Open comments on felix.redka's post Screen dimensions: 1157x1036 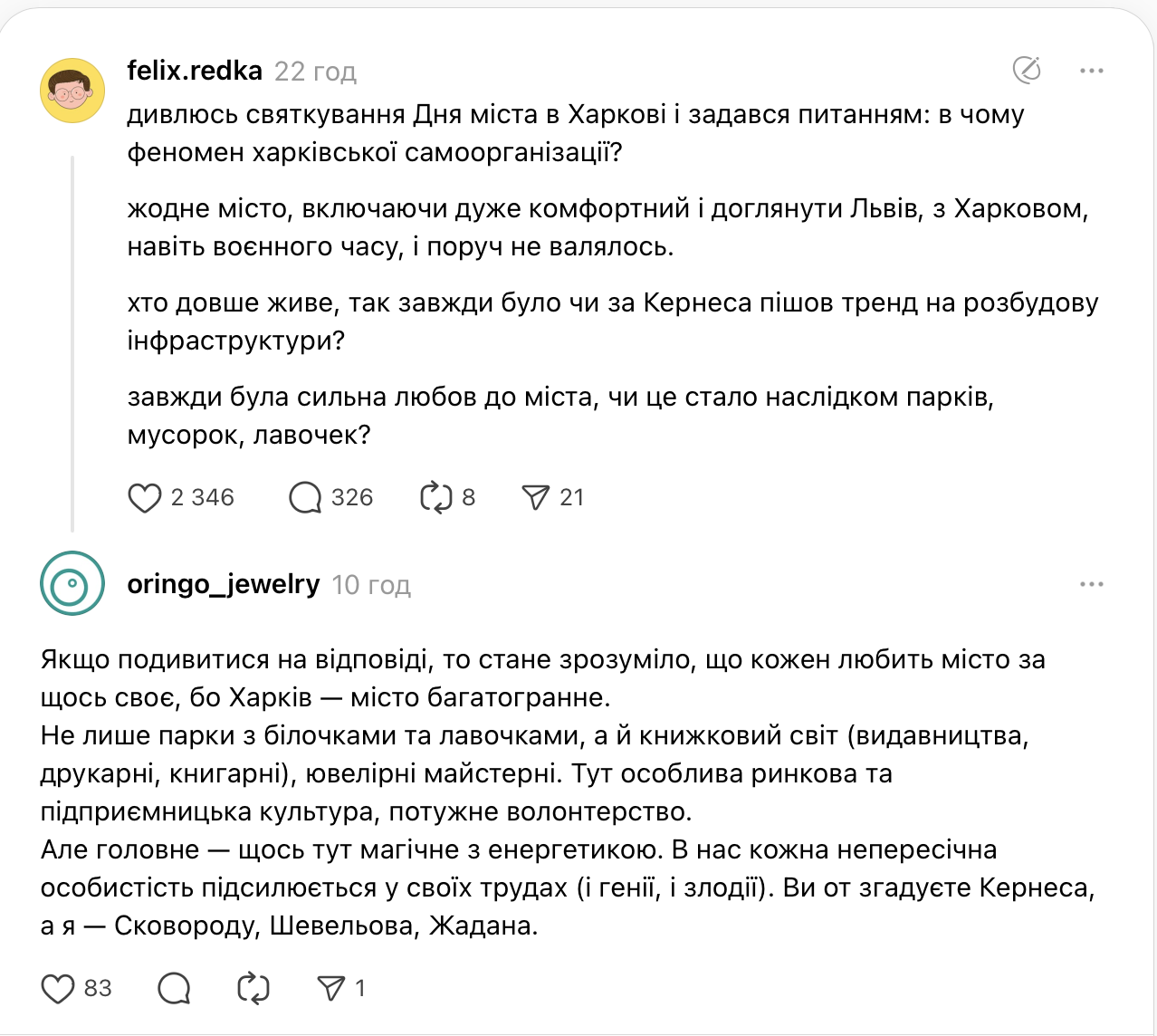pyautogui.click(x=305, y=497)
